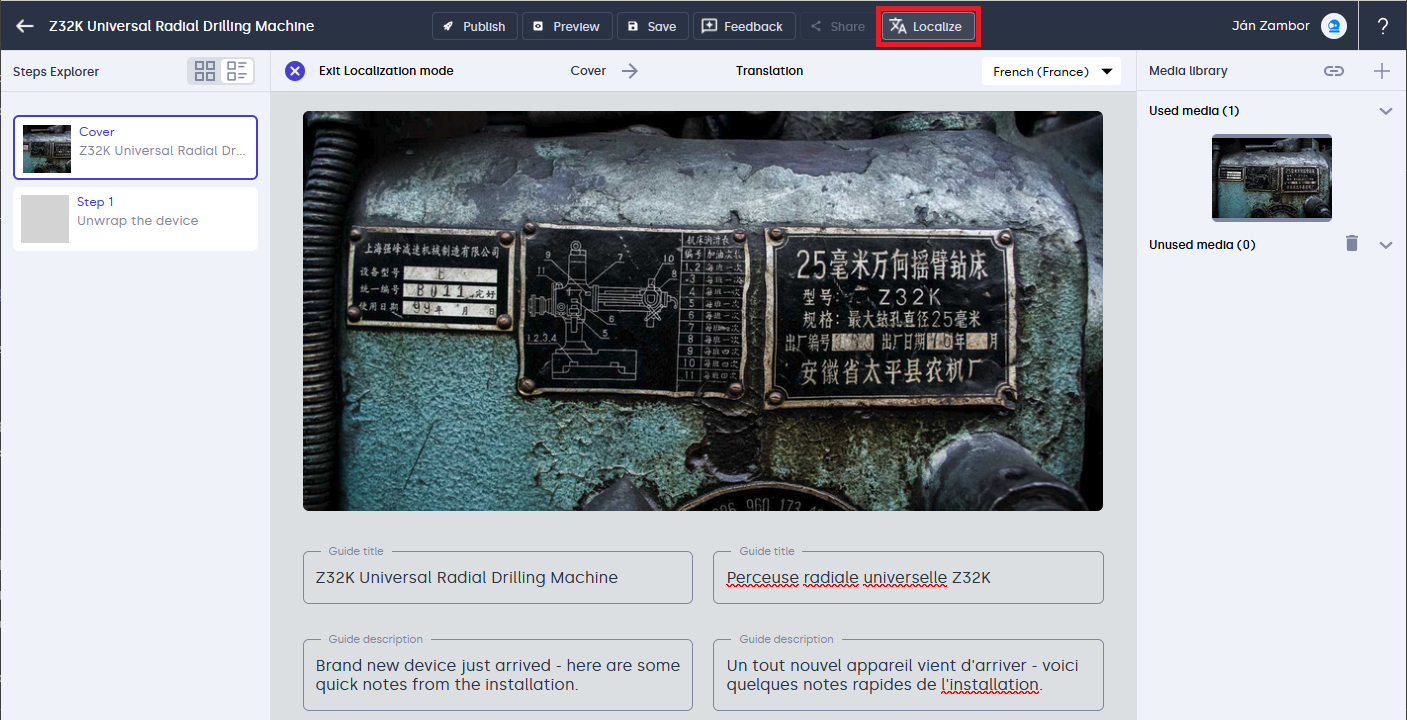Click the back arrow icon

(x=25, y=26)
